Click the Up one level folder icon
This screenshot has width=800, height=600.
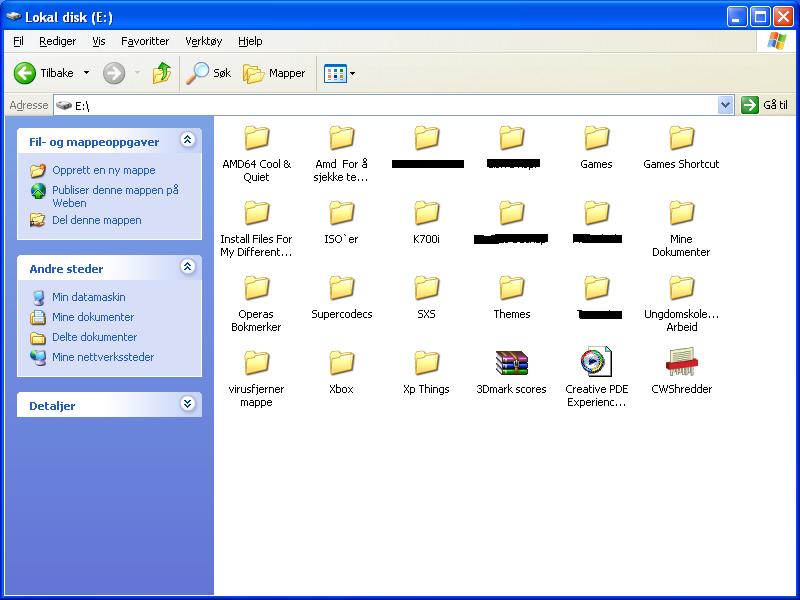pyautogui.click(x=162, y=73)
